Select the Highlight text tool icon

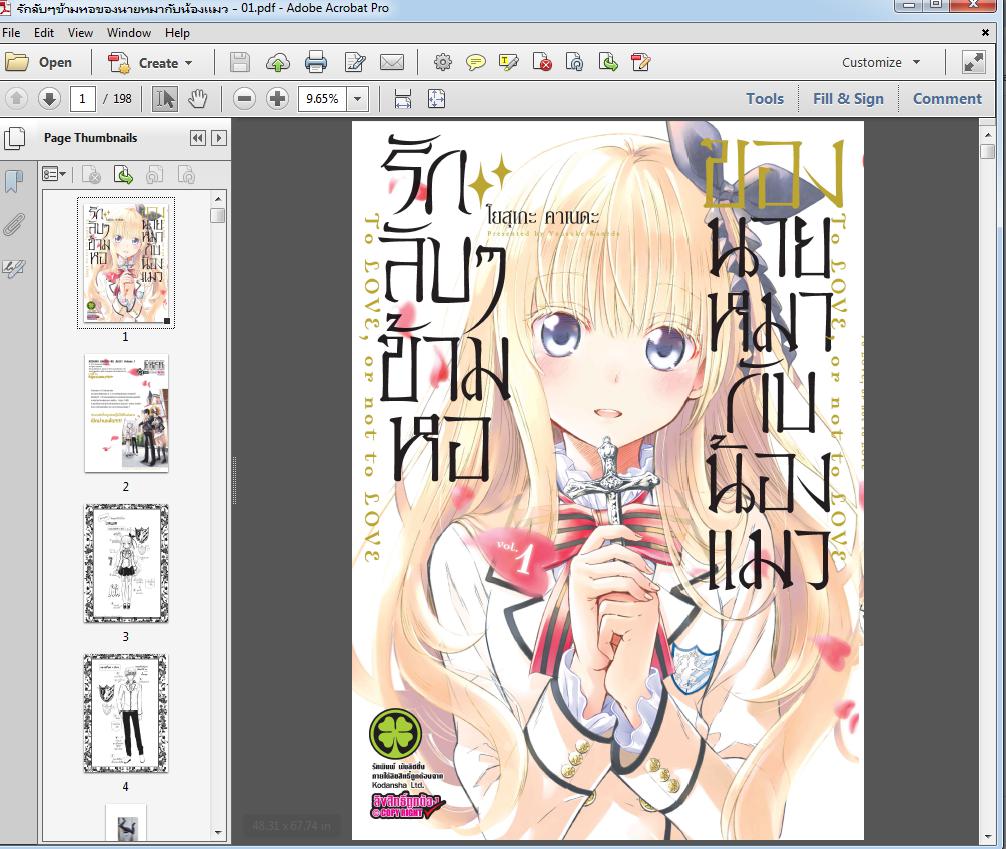coord(509,62)
